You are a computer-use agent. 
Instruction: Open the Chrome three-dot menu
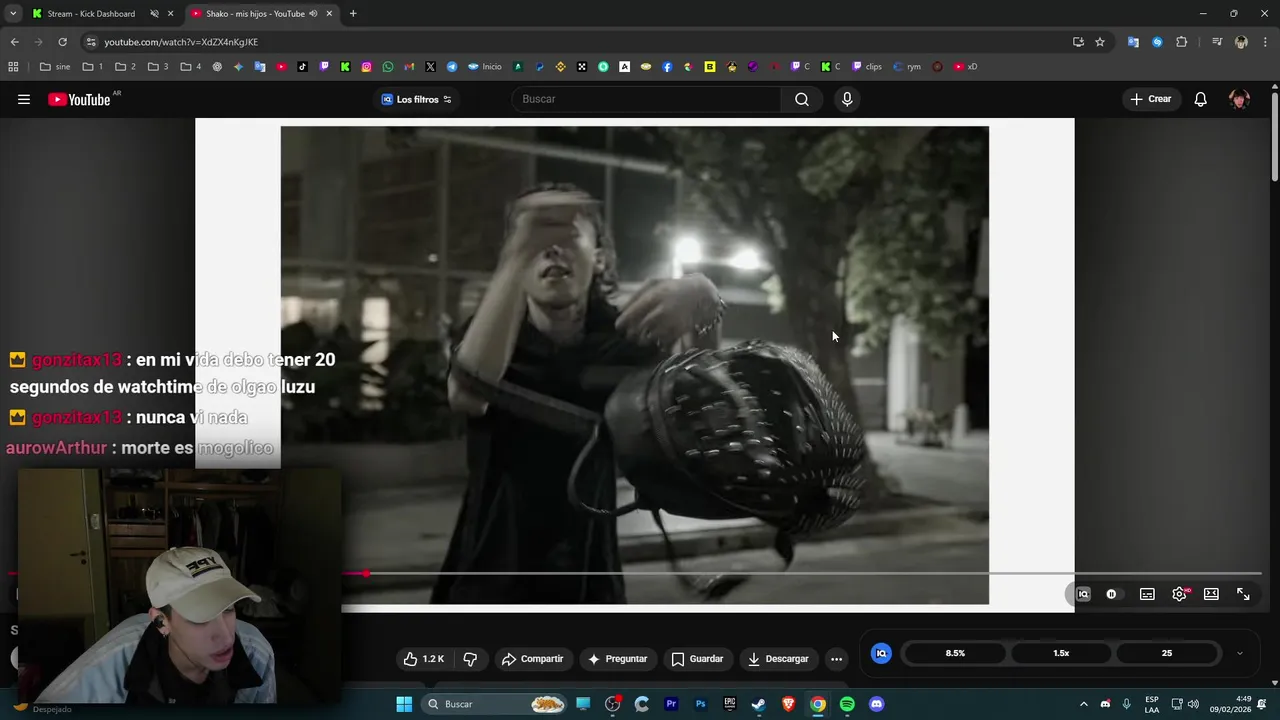coord(1264,42)
